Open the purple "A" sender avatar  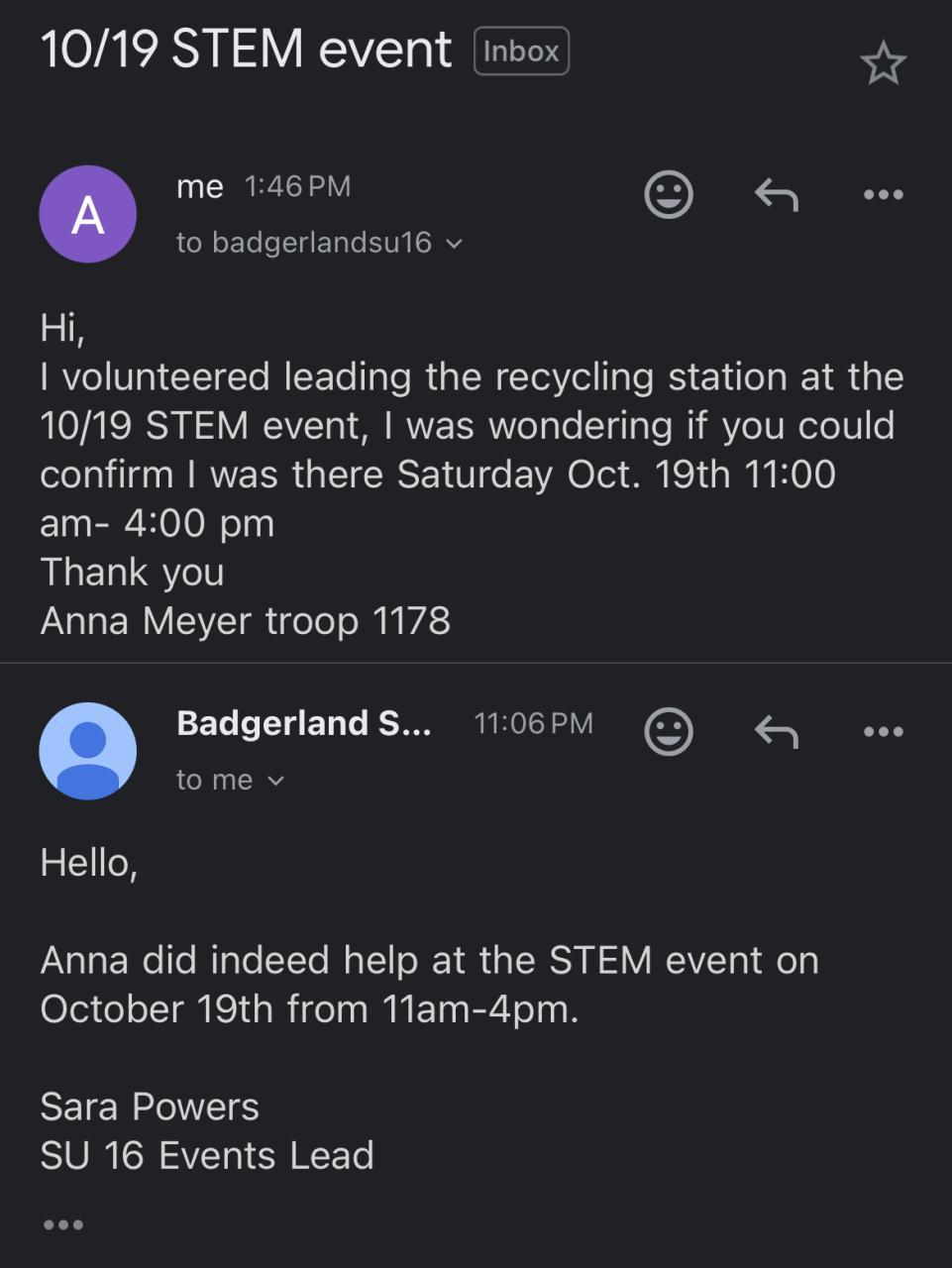click(x=87, y=214)
